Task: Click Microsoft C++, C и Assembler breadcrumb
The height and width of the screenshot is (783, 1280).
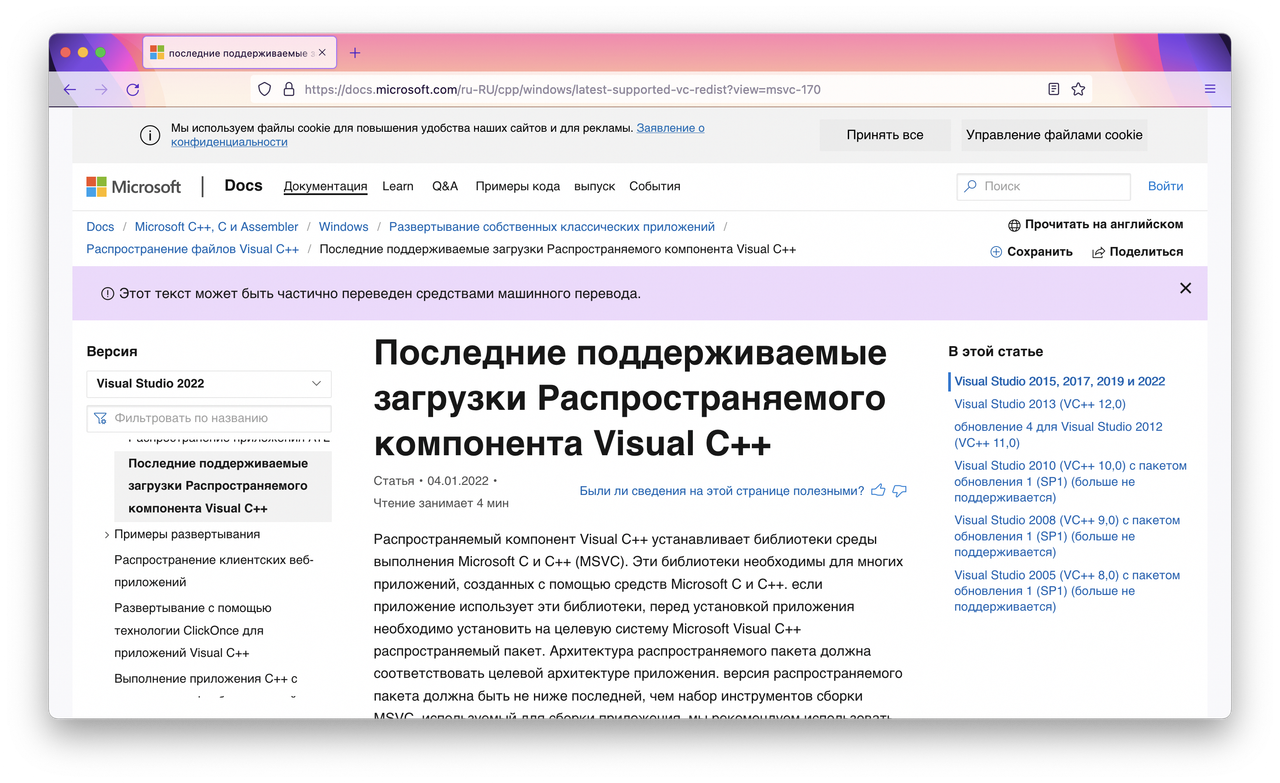Action: 216,227
